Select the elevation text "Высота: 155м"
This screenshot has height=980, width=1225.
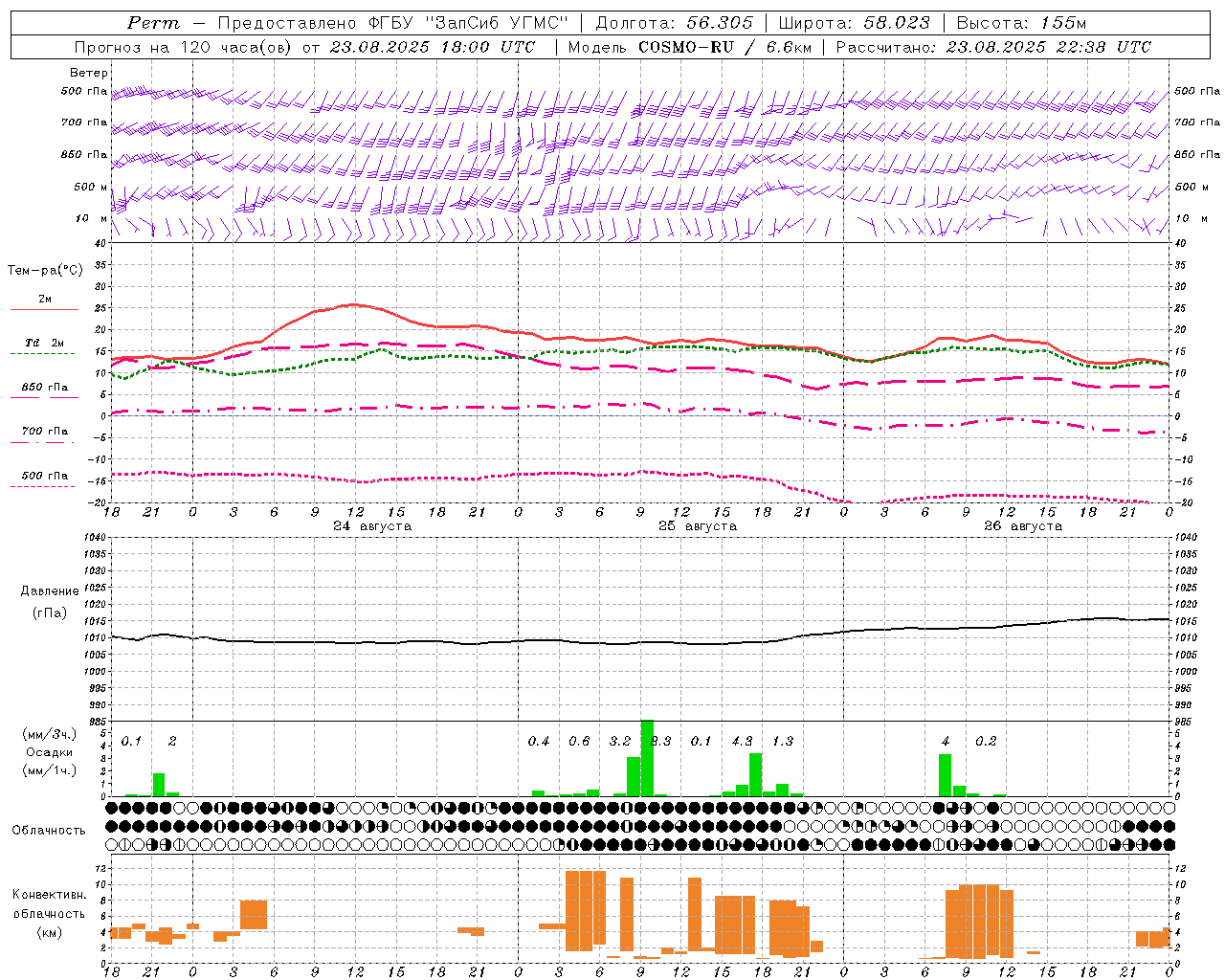1021,23
